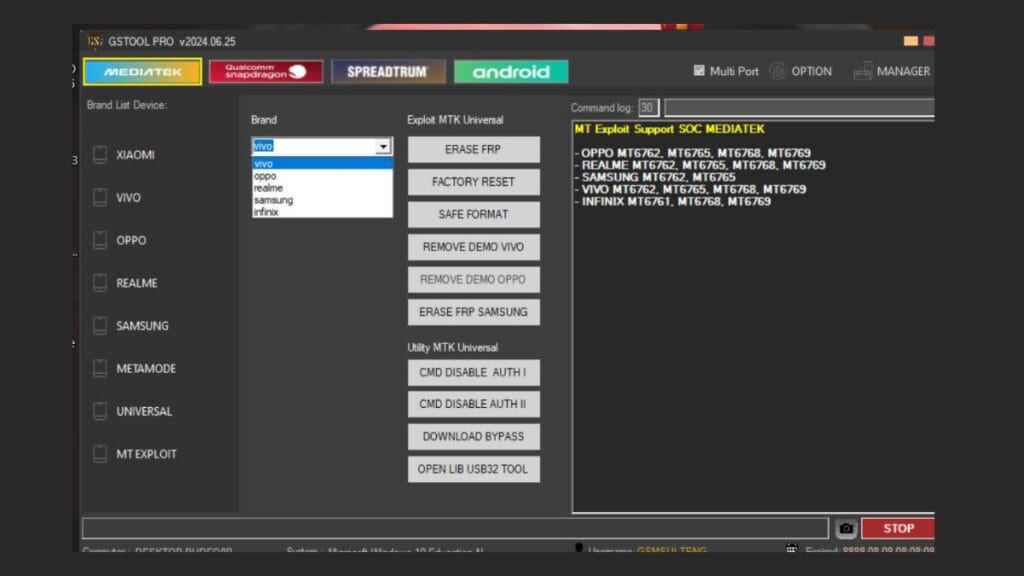Click the MT EXPLOIT label
This screenshot has height=576, width=1024.
[x=146, y=454]
